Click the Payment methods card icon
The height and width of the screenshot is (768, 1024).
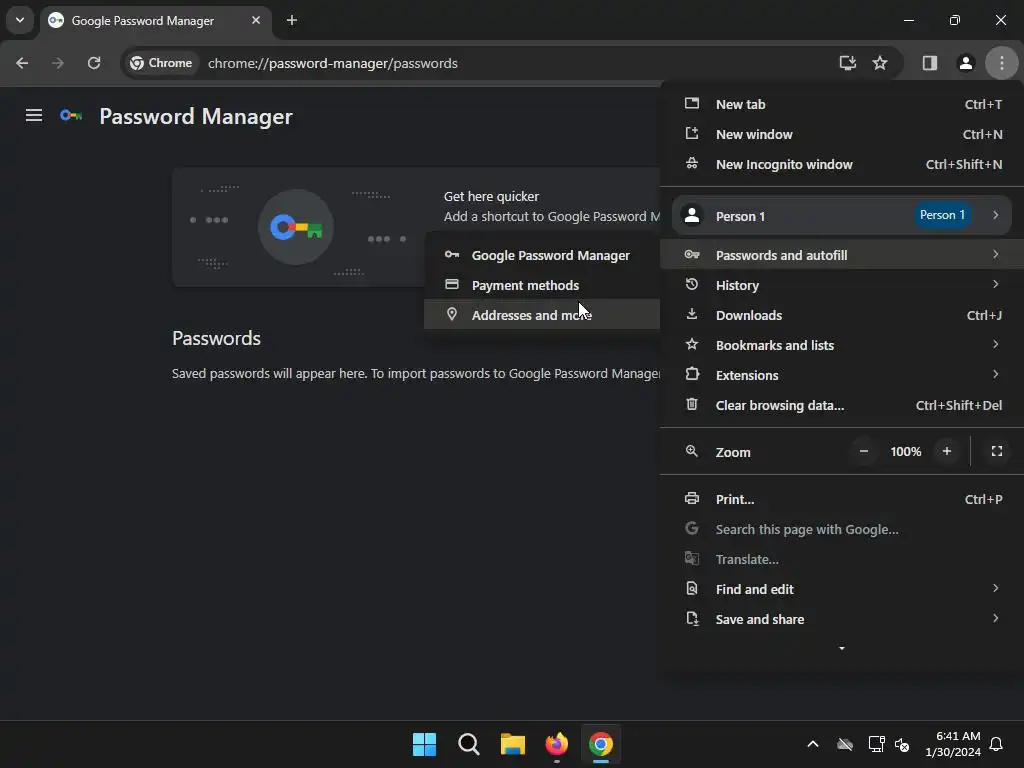click(x=452, y=284)
